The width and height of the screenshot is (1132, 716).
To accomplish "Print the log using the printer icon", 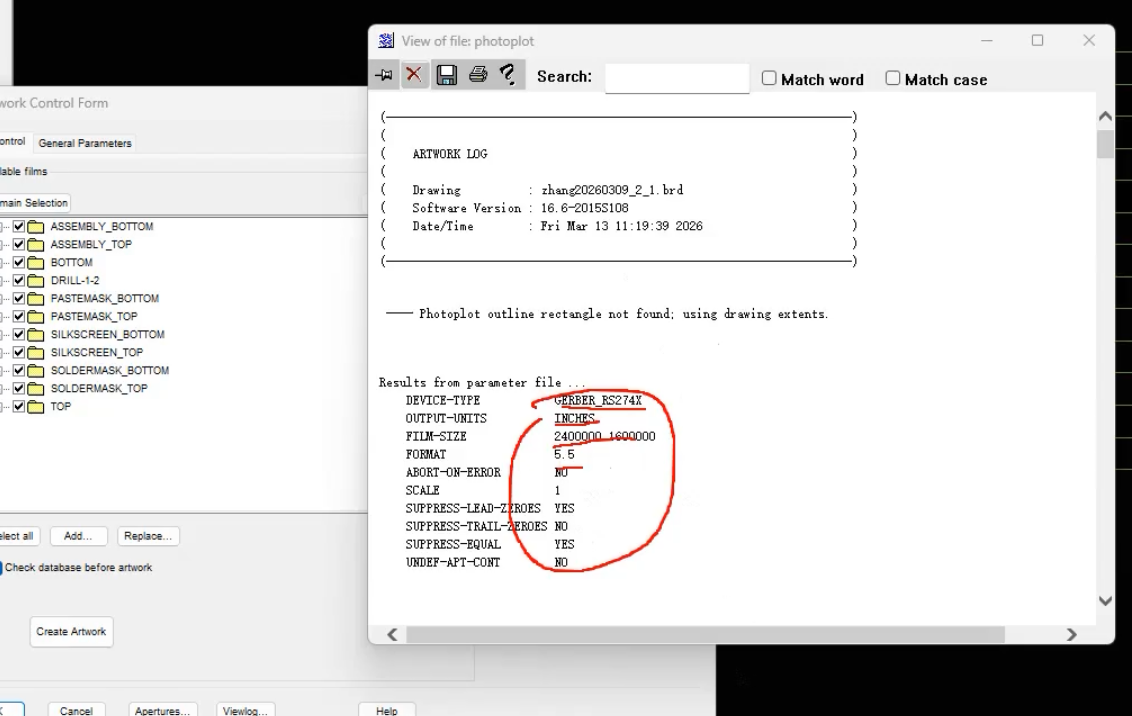I will tap(478, 74).
